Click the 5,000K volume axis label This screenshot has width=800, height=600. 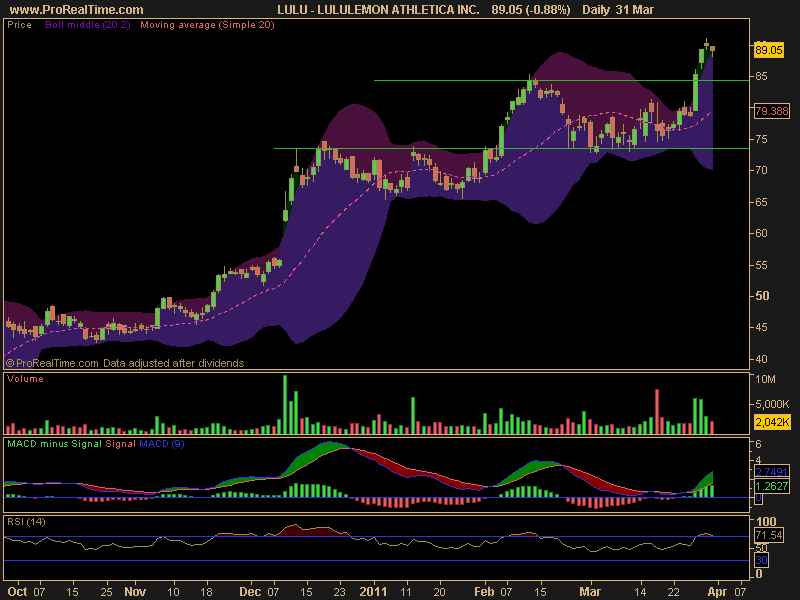click(771, 404)
